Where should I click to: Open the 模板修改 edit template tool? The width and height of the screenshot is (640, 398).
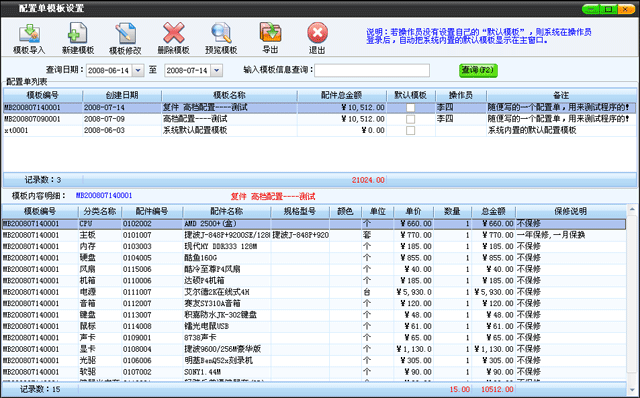(125, 38)
